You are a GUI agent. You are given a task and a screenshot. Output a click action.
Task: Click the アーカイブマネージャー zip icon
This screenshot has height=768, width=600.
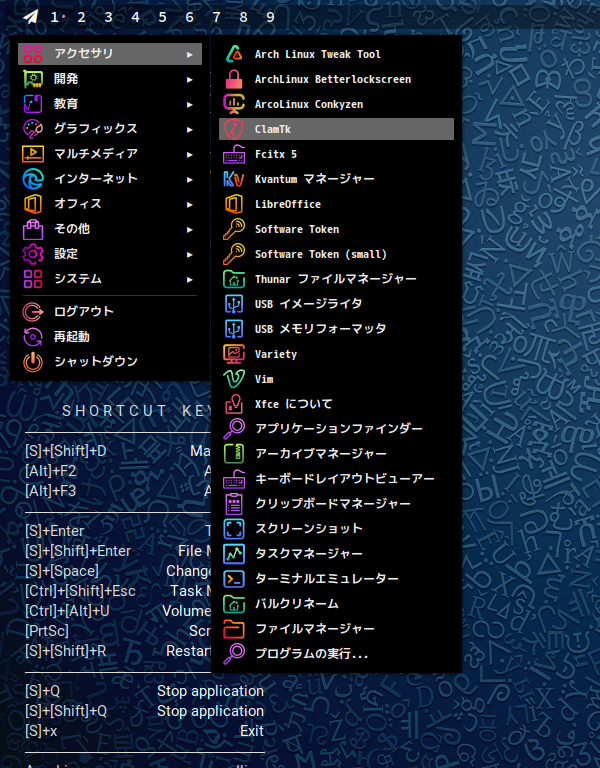click(x=234, y=454)
